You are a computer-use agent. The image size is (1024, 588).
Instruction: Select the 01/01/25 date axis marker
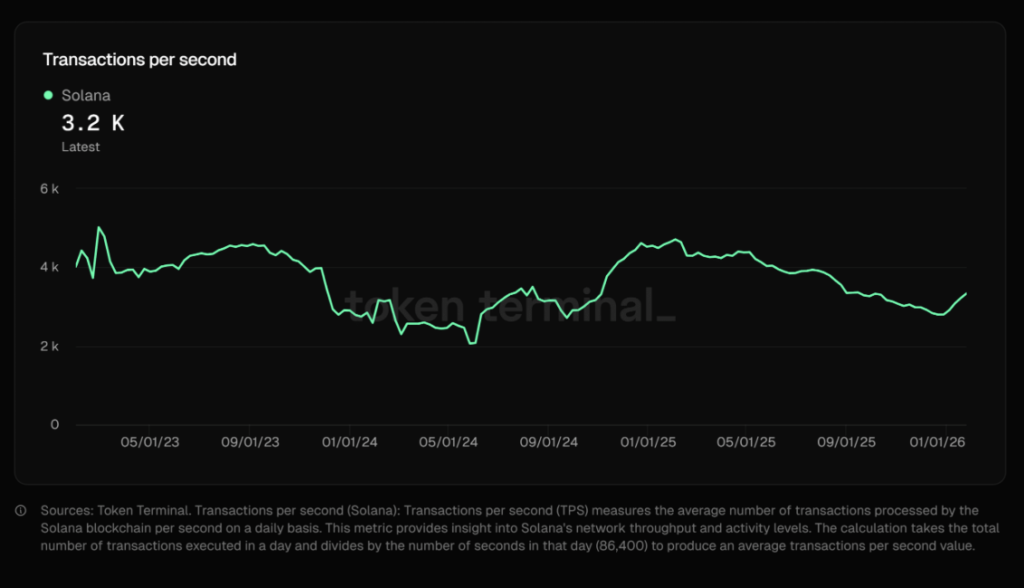tap(649, 442)
